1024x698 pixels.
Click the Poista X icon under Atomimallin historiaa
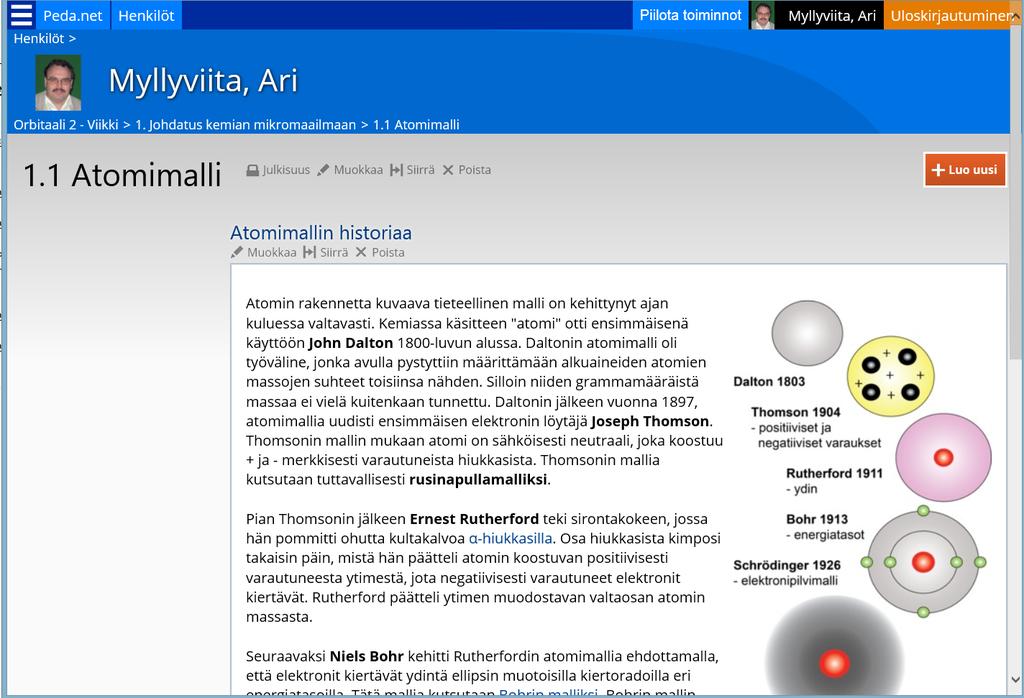tap(361, 253)
